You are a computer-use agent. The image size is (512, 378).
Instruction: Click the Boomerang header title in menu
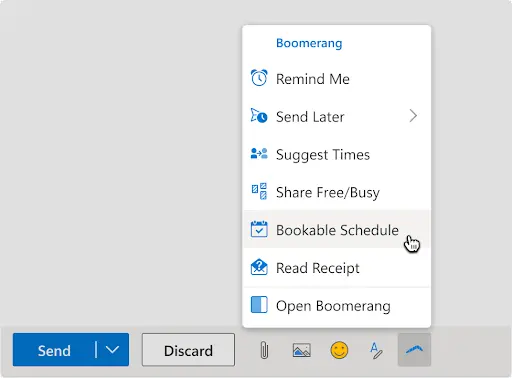point(309,43)
